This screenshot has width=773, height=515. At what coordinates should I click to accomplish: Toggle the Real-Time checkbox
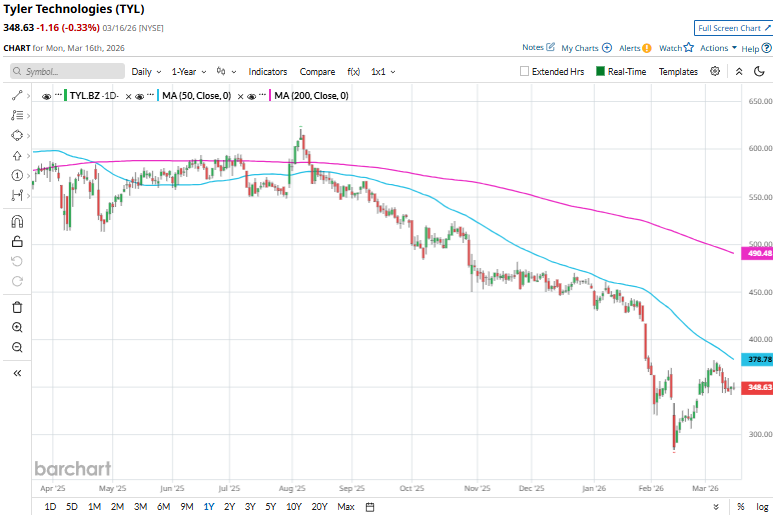click(x=600, y=71)
